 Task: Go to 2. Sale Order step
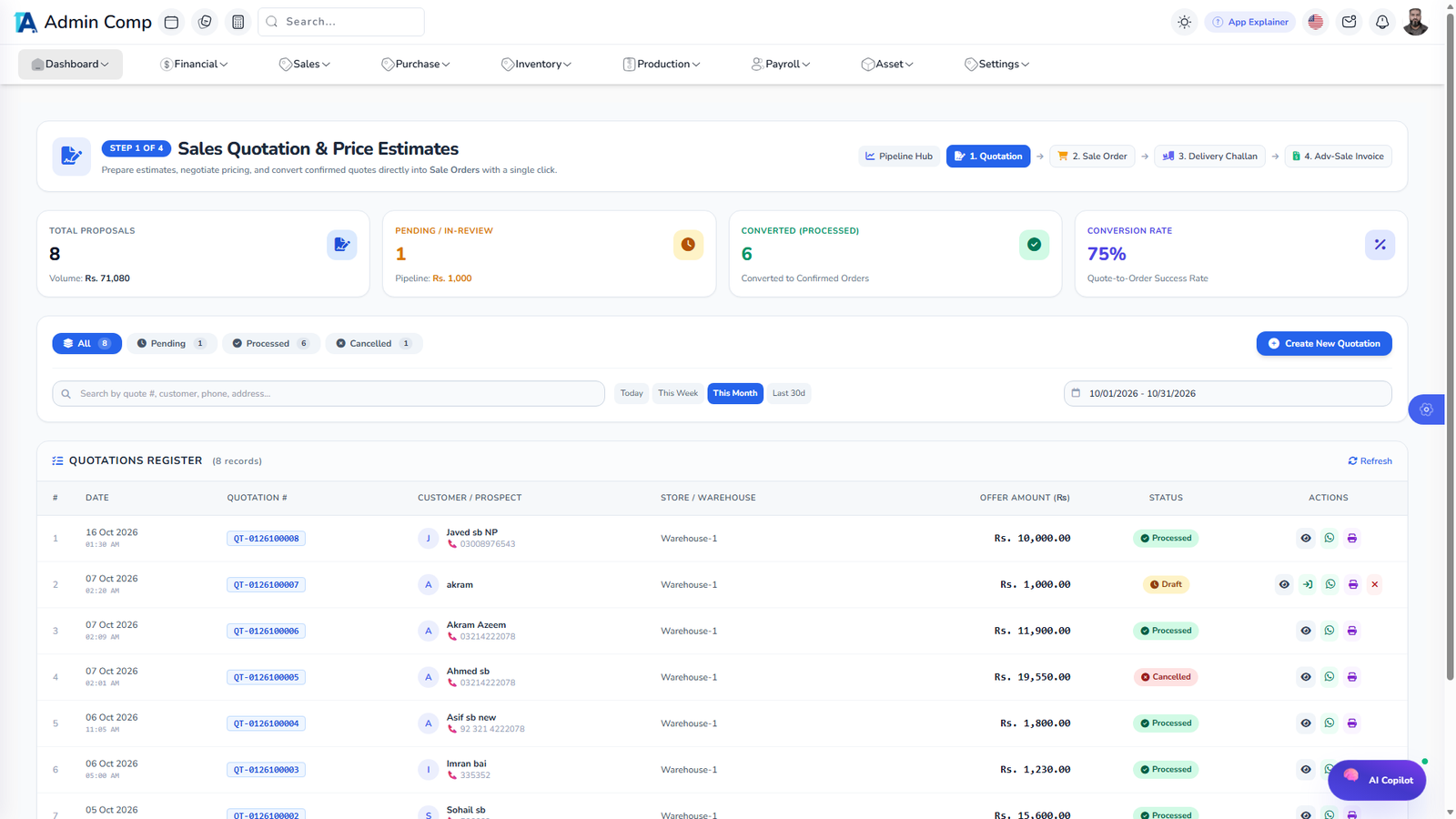click(x=1092, y=157)
